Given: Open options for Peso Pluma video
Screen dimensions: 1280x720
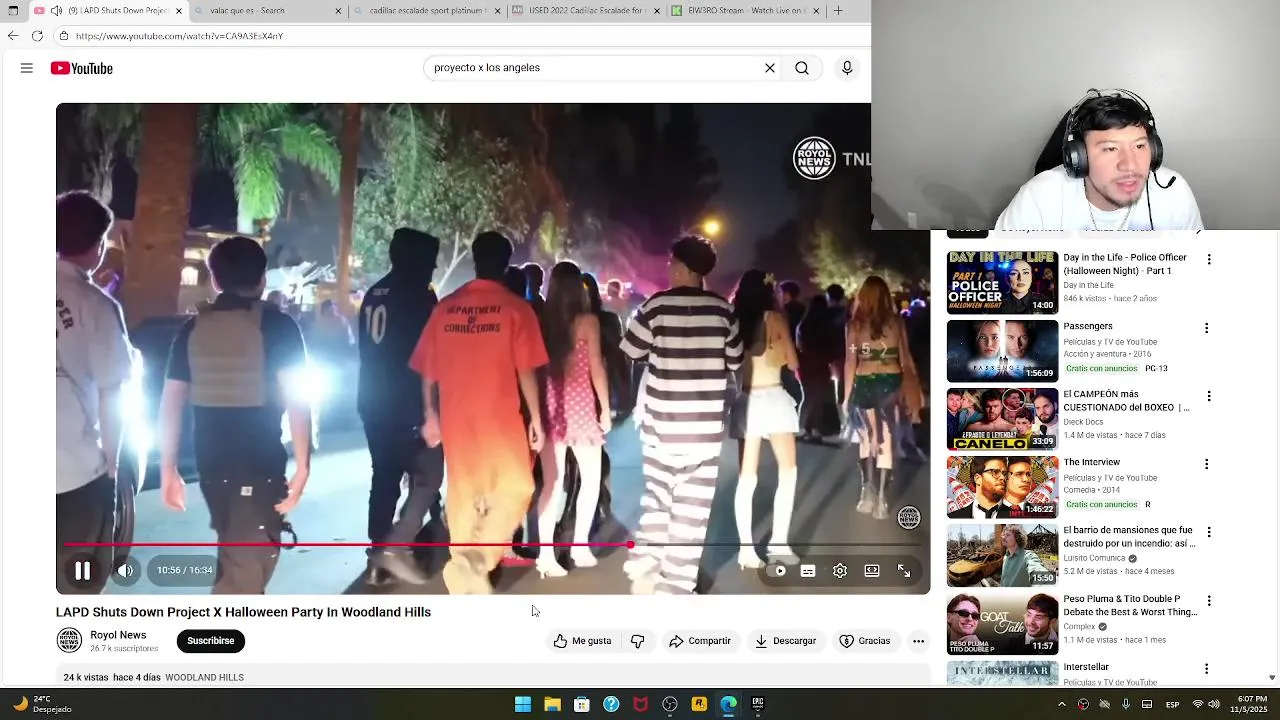Looking at the screenshot, I should (x=1208, y=601).
